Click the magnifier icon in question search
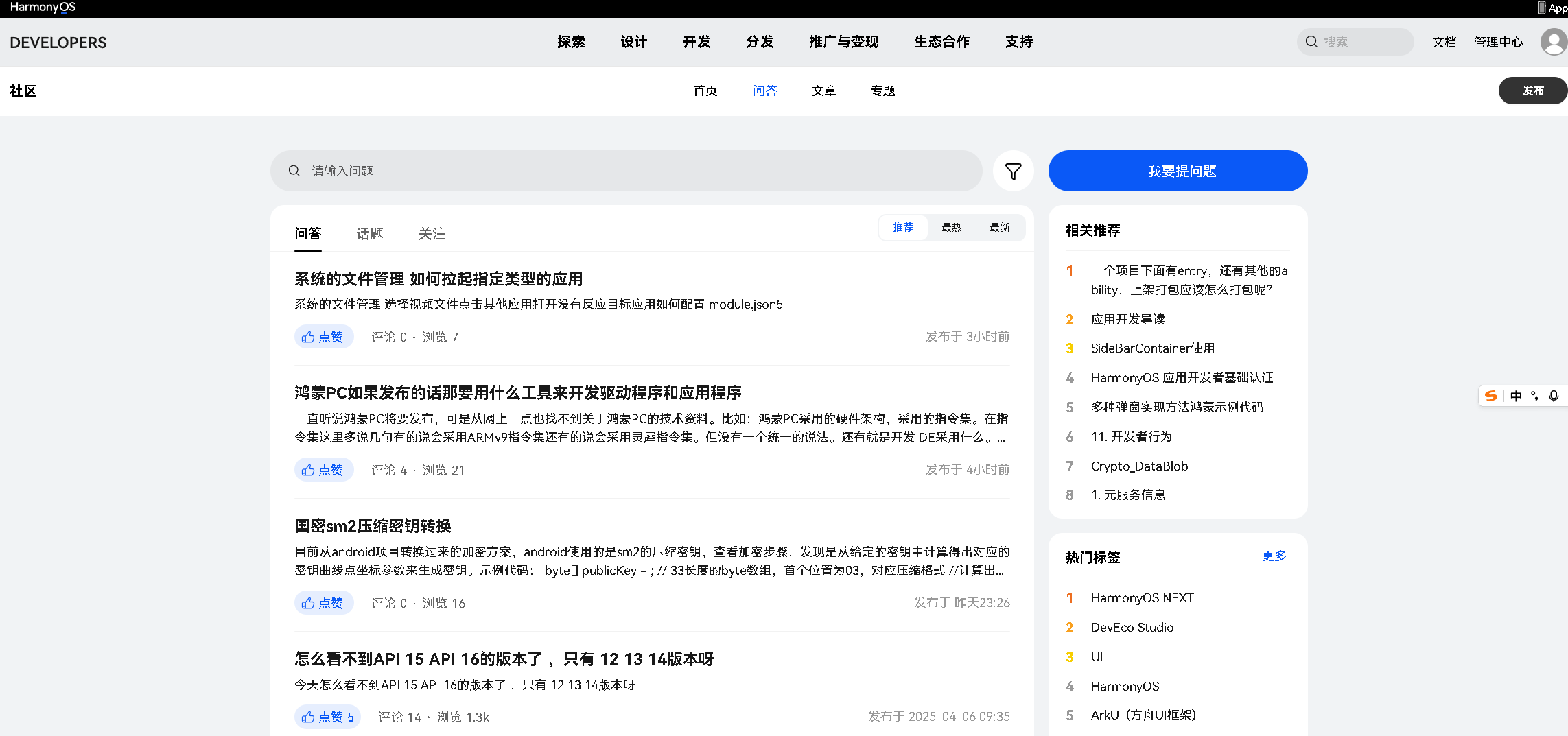The height and width of the screenshot is (736, 1568). tap(294, 171)
